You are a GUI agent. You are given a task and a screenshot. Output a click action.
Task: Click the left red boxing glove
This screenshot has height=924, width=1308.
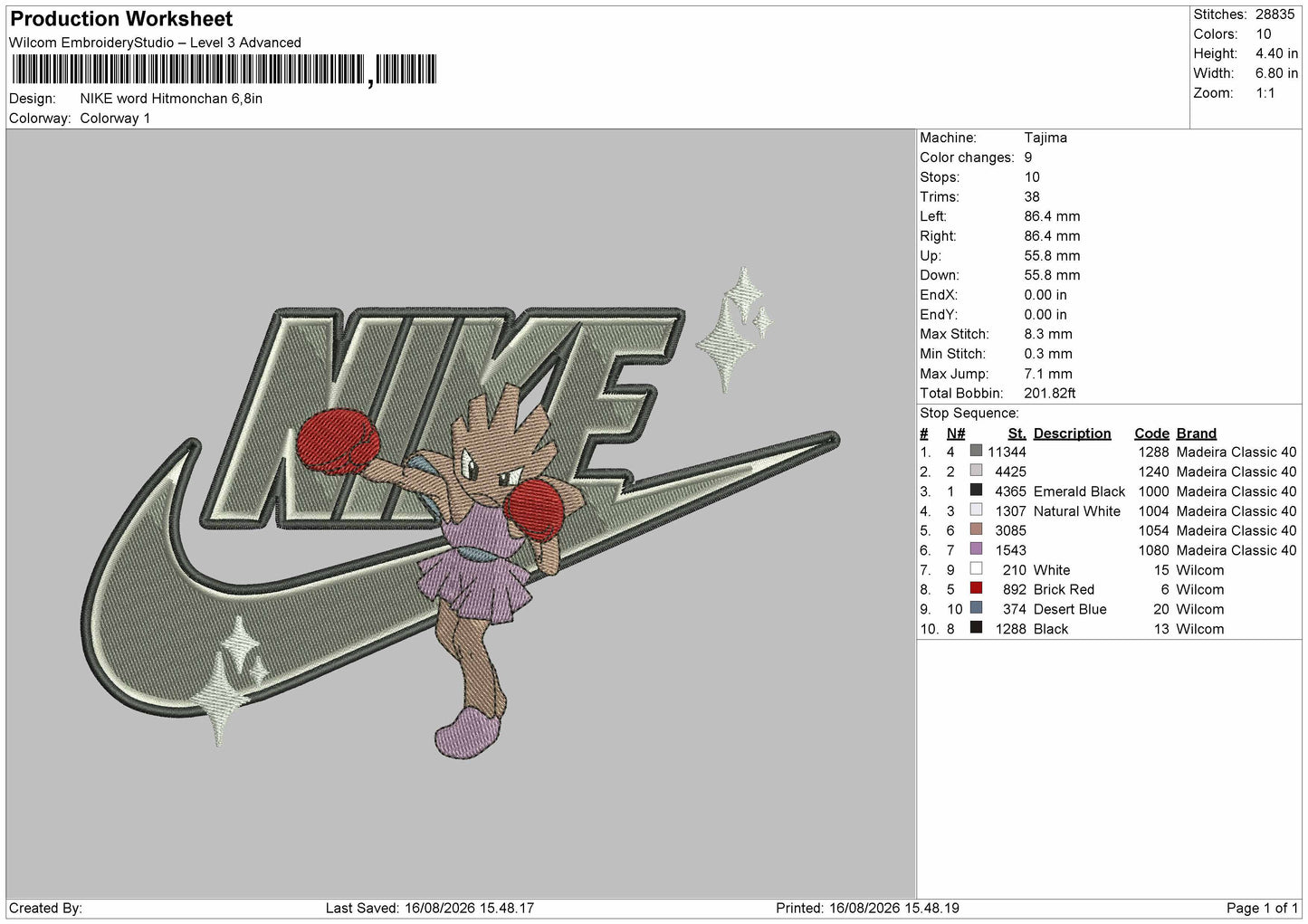pos(339,442)
